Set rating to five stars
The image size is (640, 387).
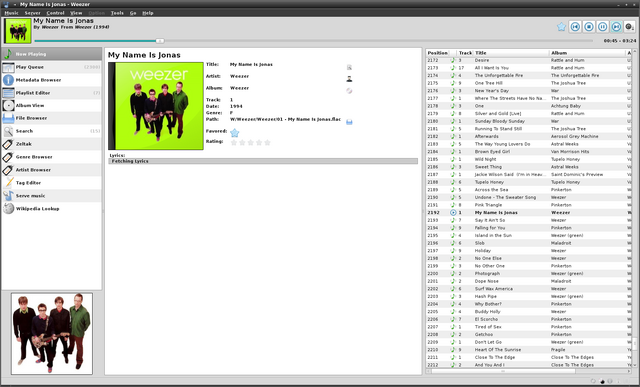[x=267, y=142]
